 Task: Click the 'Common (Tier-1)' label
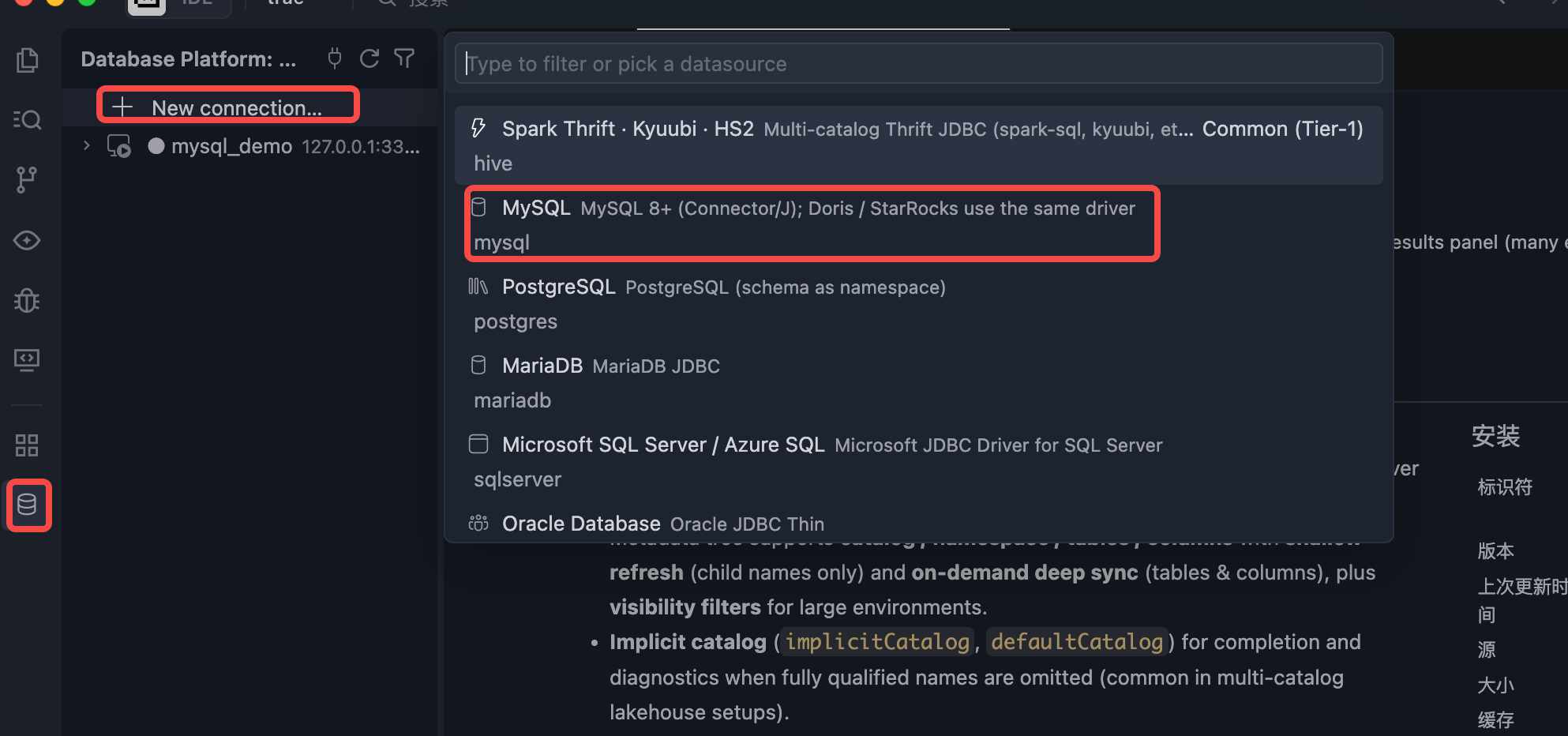[1283, 129]
